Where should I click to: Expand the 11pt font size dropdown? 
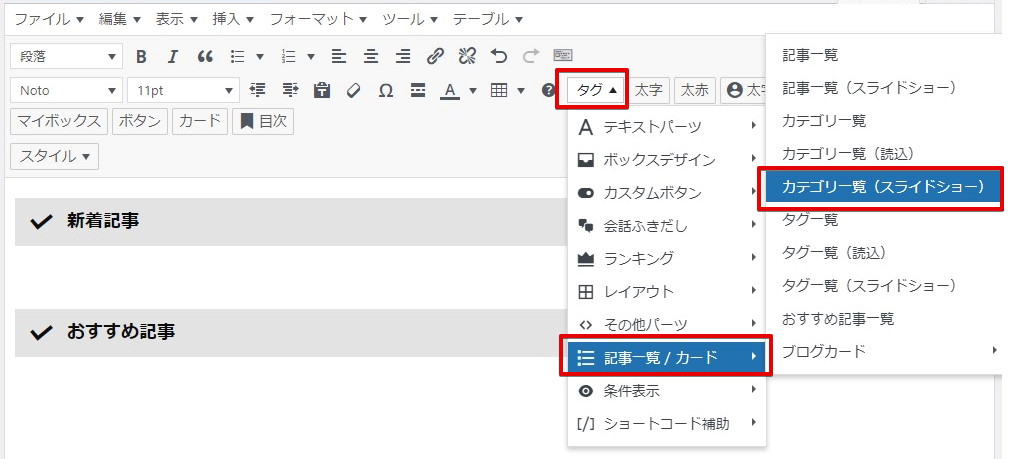(183, 91)
